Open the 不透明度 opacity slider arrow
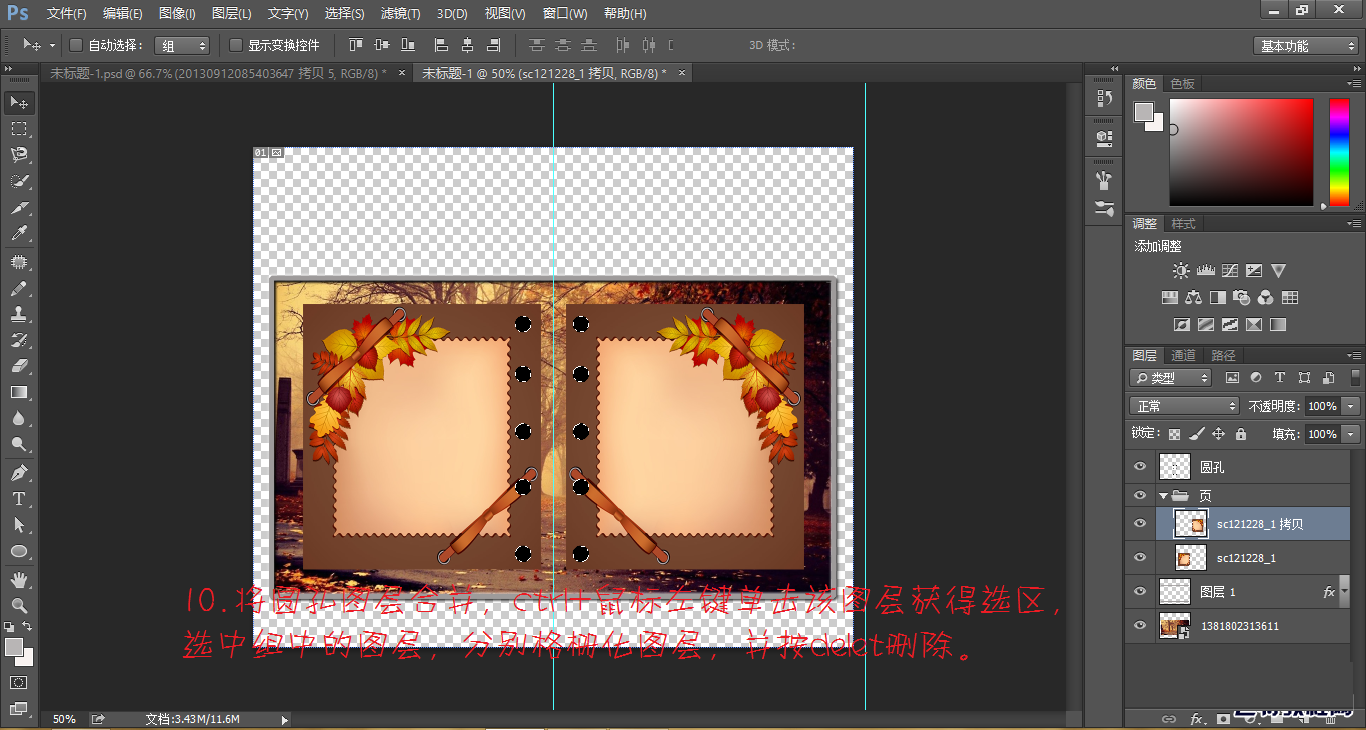This screenshot has height=730, width=1366. (1352, 406)
